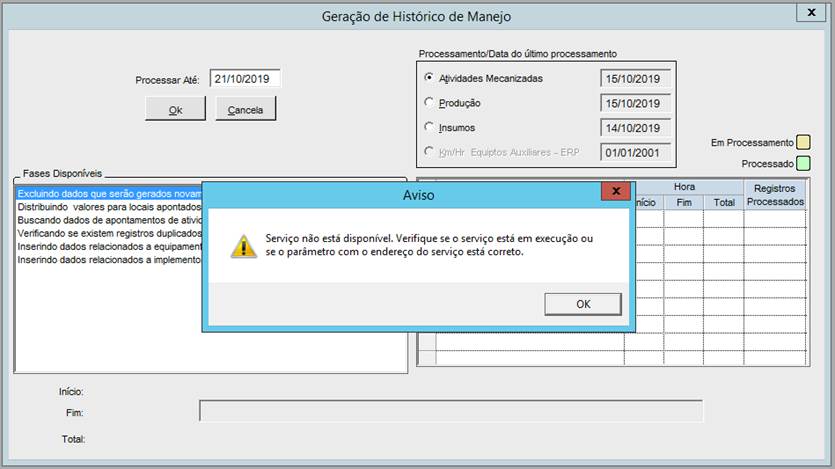Click the yellow Em Processamento swatch

(803, 142)
